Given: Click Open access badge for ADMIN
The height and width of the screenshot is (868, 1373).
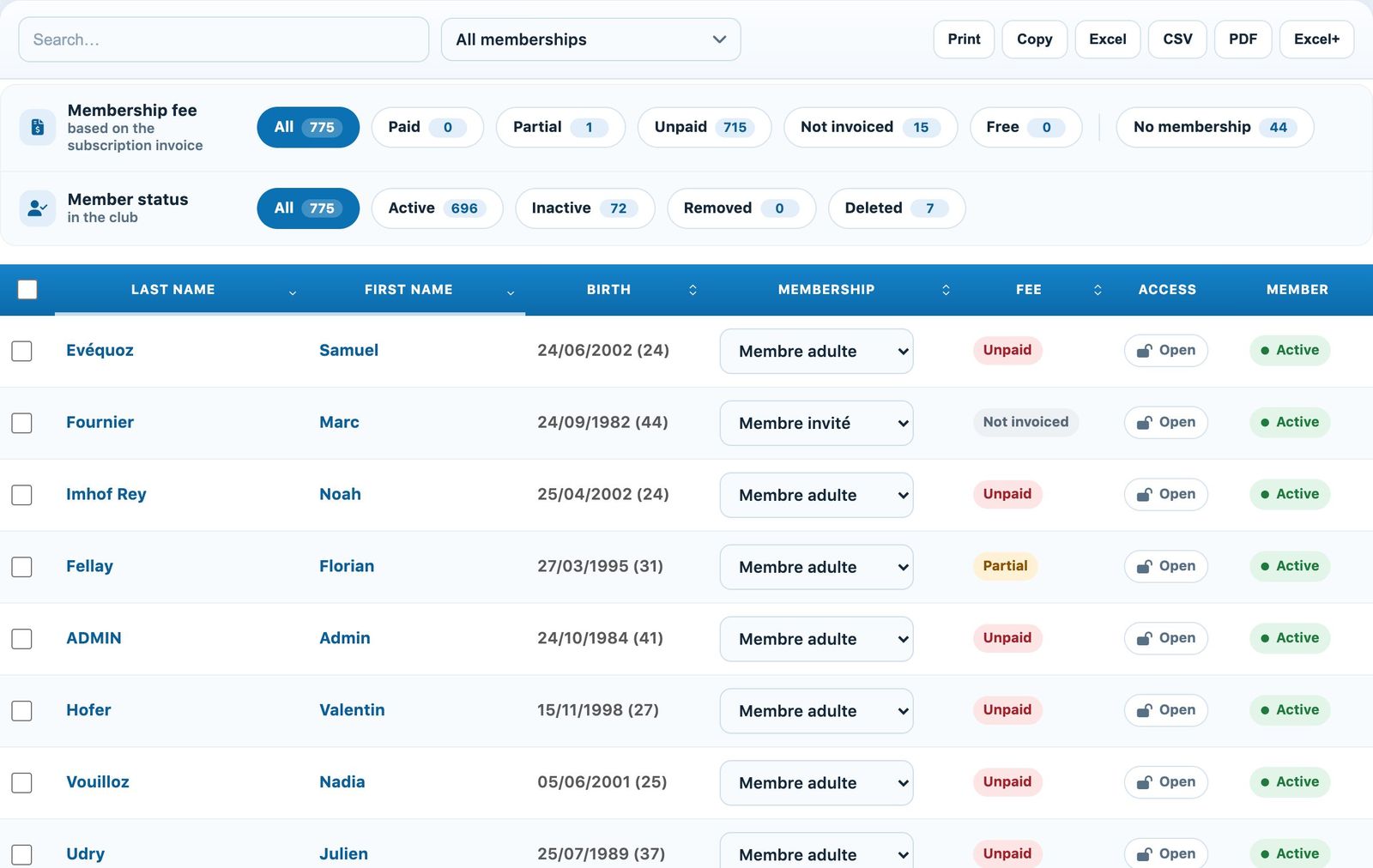Looking at the screenshot, I should [x=1166, y=638].
